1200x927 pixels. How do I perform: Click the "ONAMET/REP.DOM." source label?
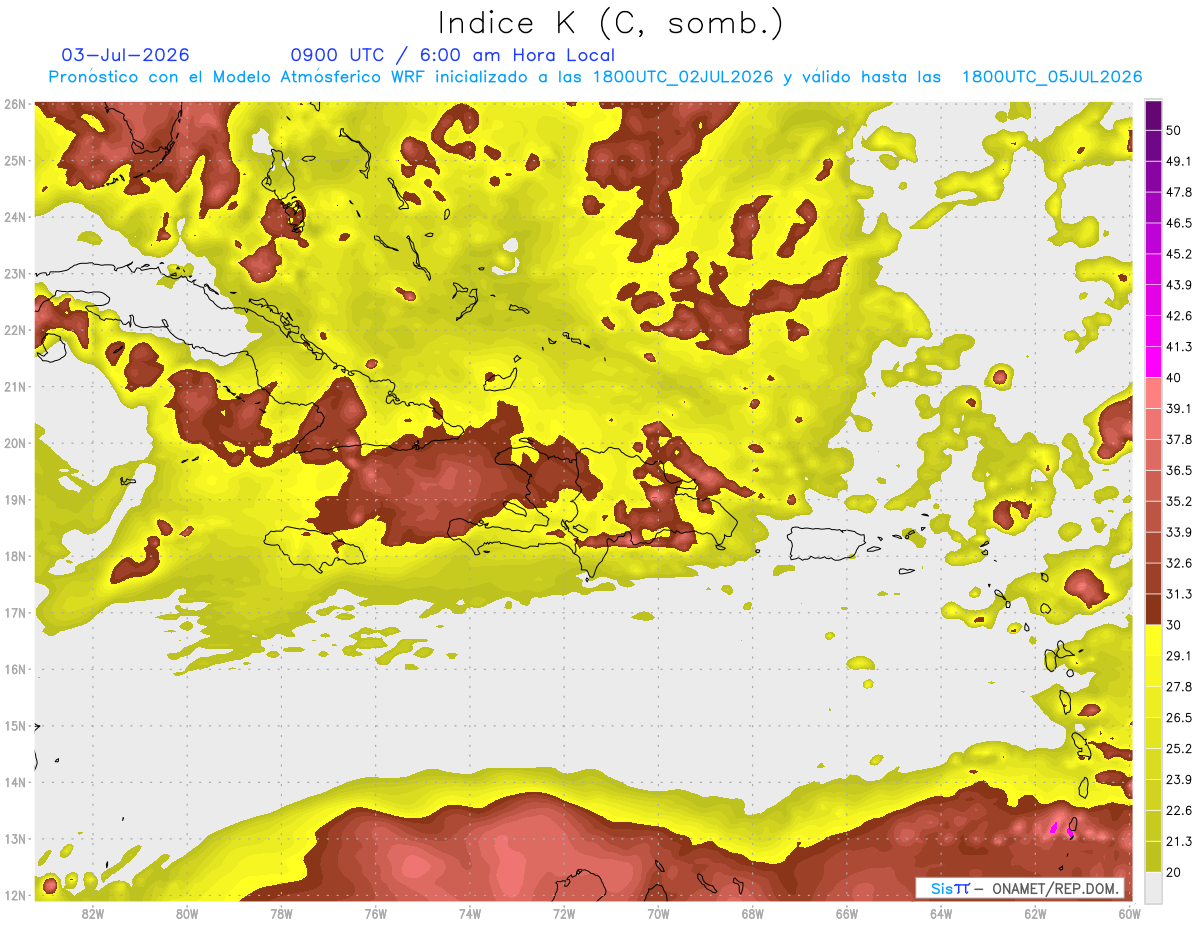(x=1054, y=888)
